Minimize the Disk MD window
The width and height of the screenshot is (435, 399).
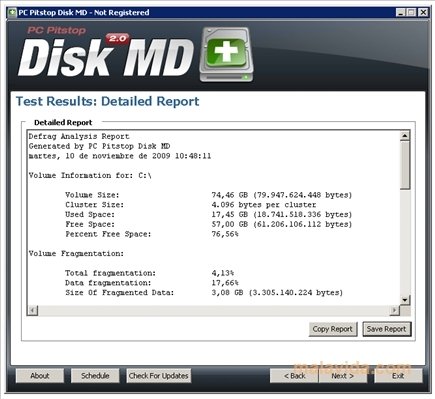(x=401, y=13)
